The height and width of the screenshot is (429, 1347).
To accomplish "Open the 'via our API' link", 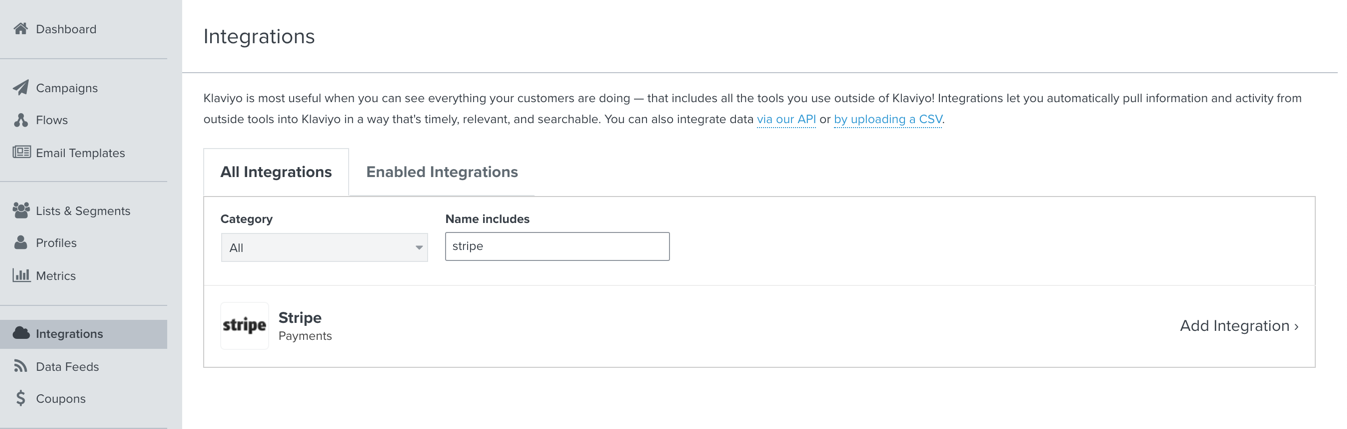I will 786,119.
